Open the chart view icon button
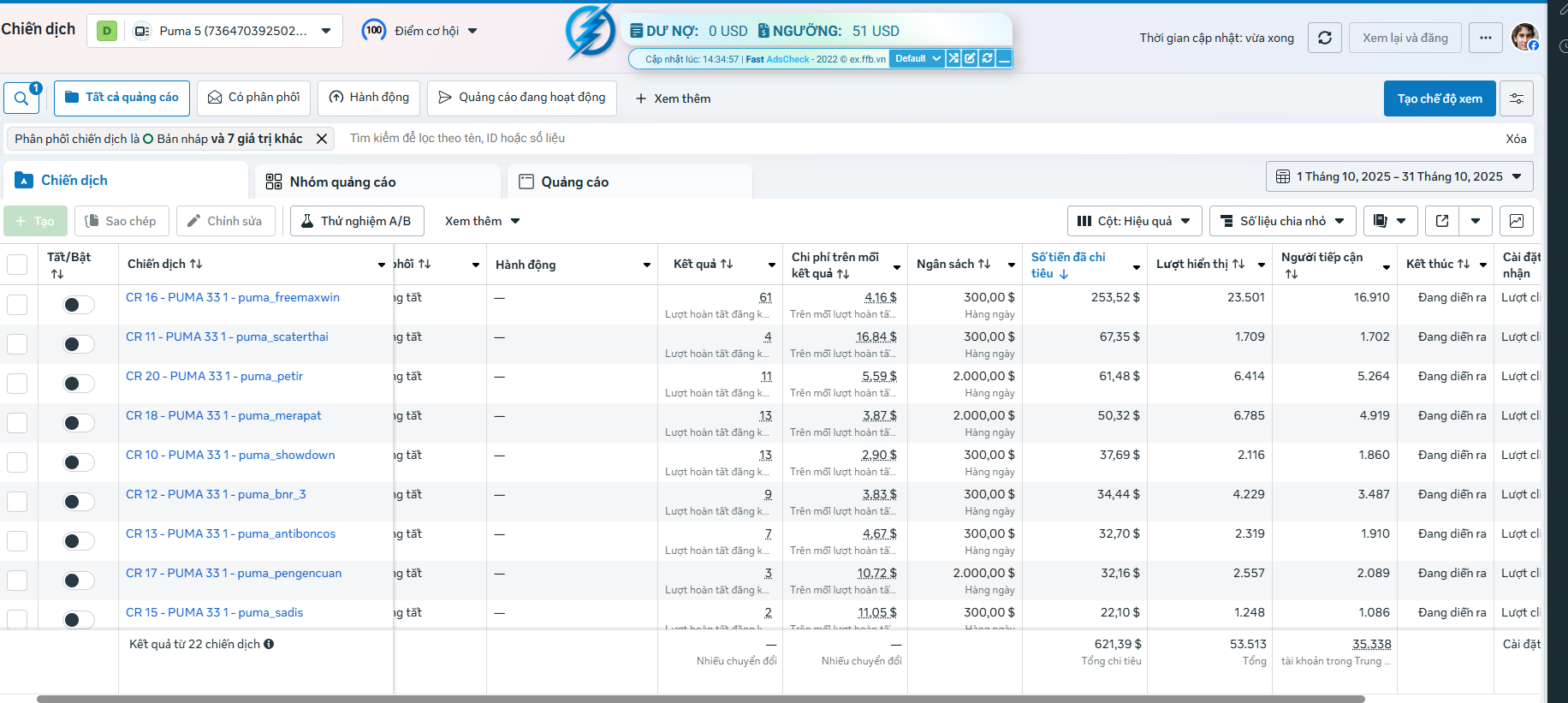The height and width of the screenshot is (703, 1568). tap(1517, 221)
